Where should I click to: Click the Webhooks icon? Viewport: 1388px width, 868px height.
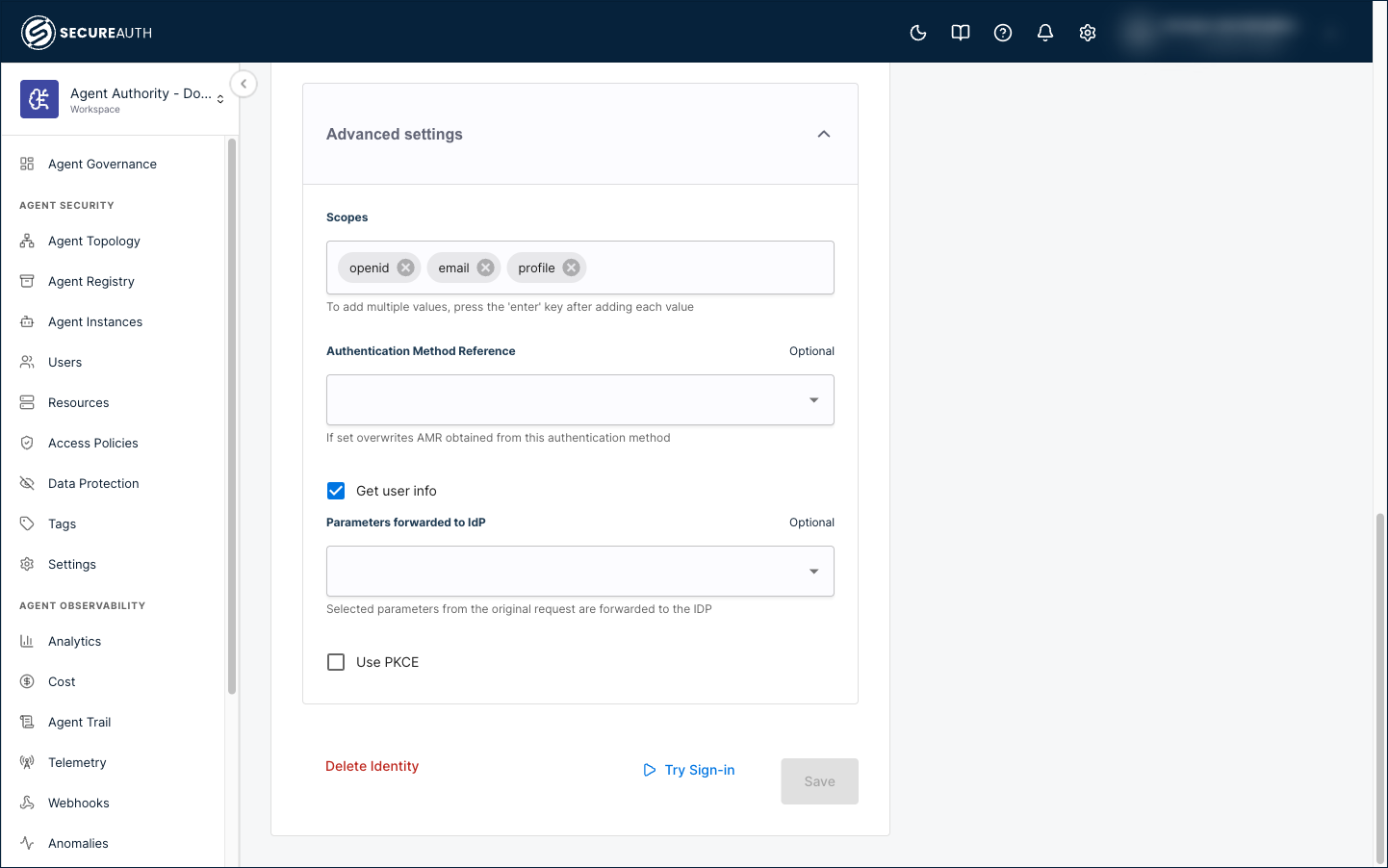tap(27, 803)
